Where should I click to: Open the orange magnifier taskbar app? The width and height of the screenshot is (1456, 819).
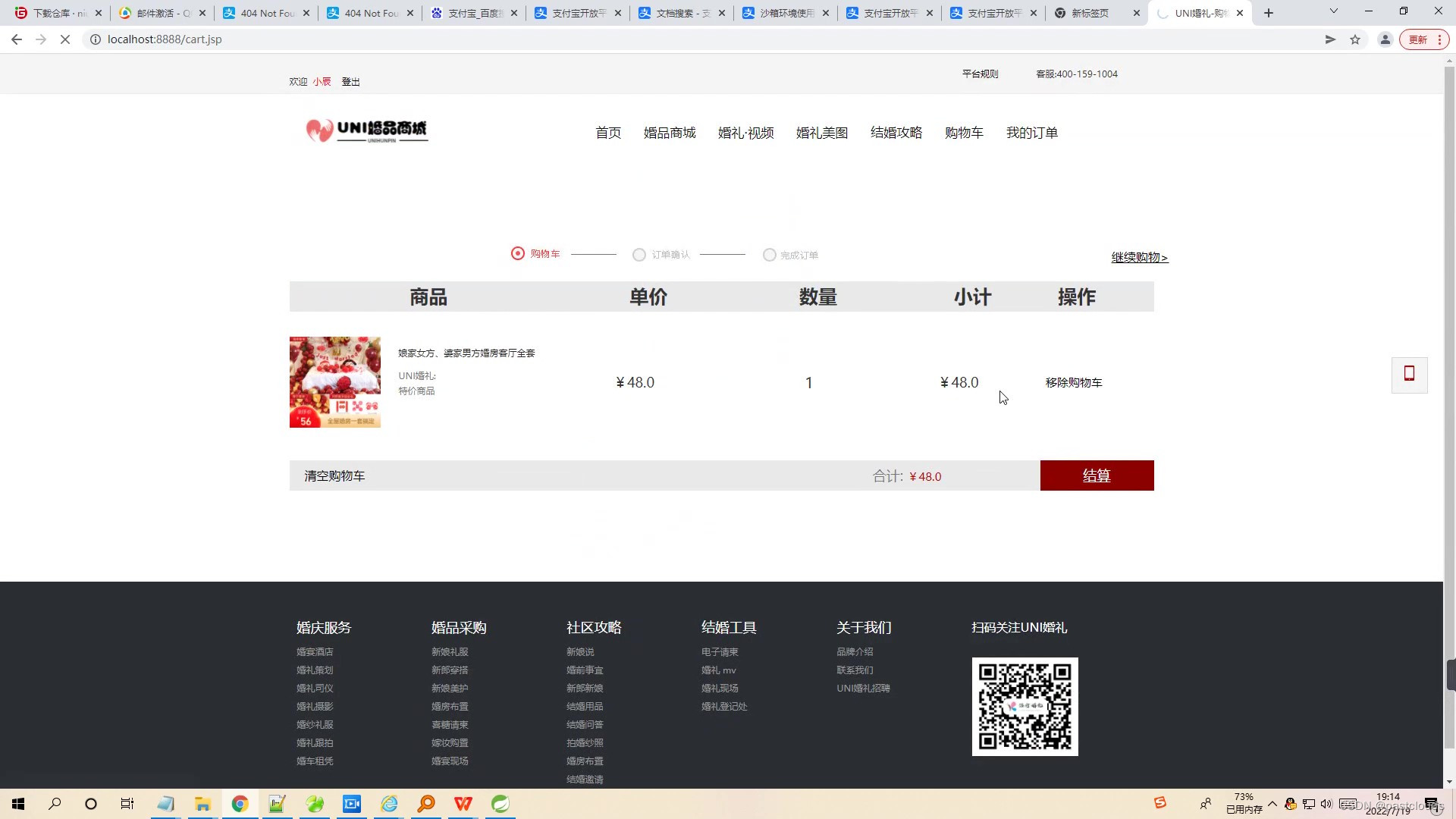pyautogui.click(x=426, y=804)
